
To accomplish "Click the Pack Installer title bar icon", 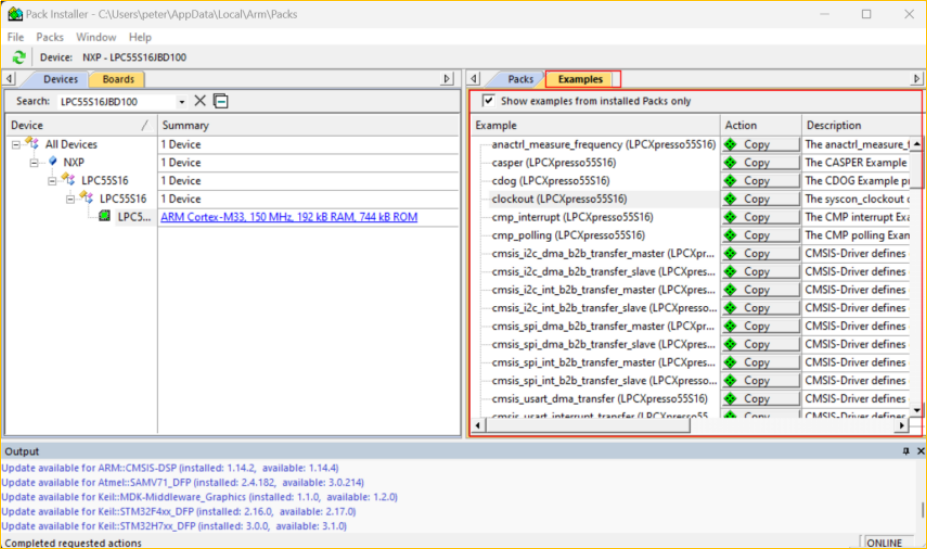I will click(15, 14).
